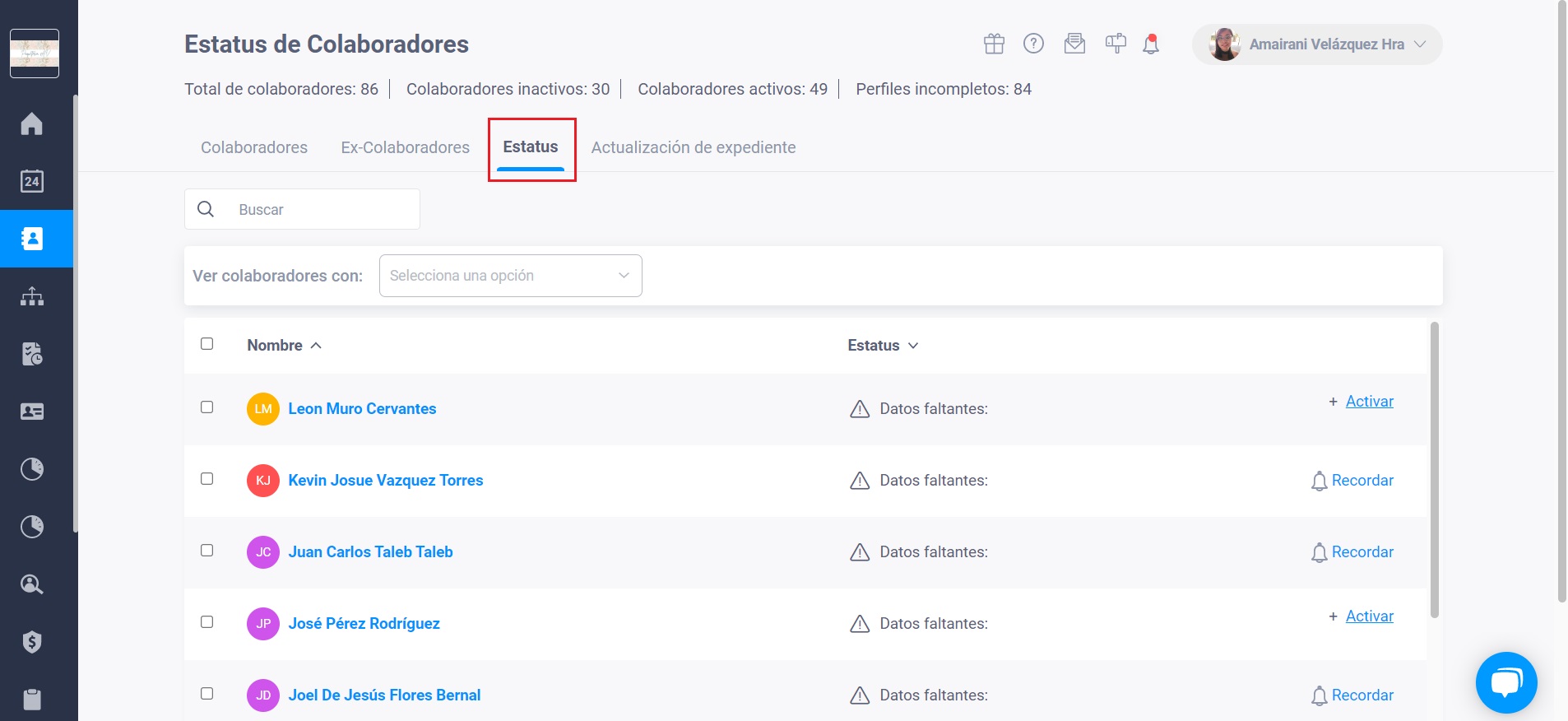Image resolution: width=1568 pixels, height=721 pixels.
Task: Open the mail inbox icon
Action: tap(1074, 44)
